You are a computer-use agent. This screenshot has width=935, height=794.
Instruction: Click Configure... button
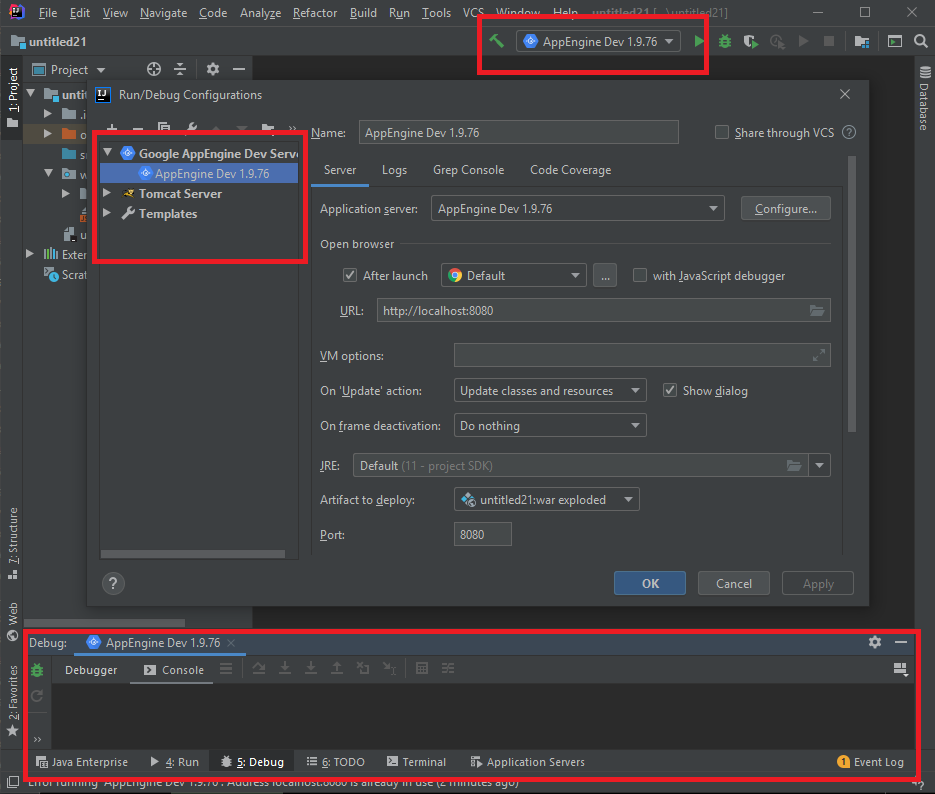(785, 209)
